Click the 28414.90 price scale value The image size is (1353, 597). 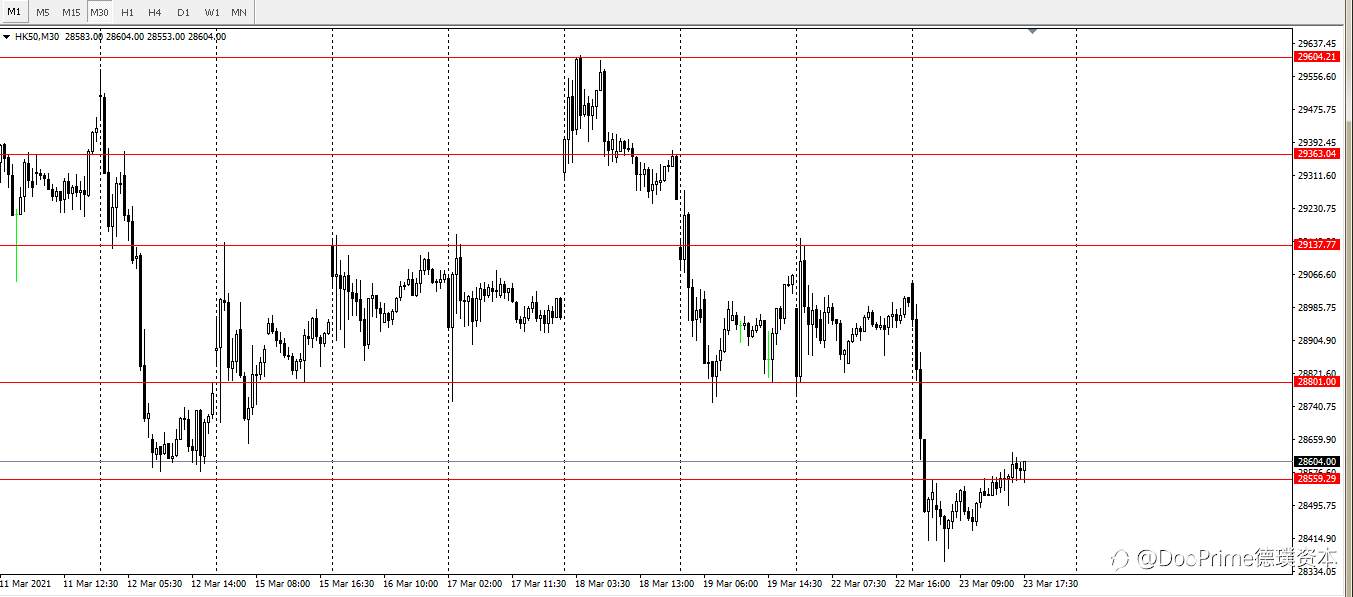[1317, 539]
